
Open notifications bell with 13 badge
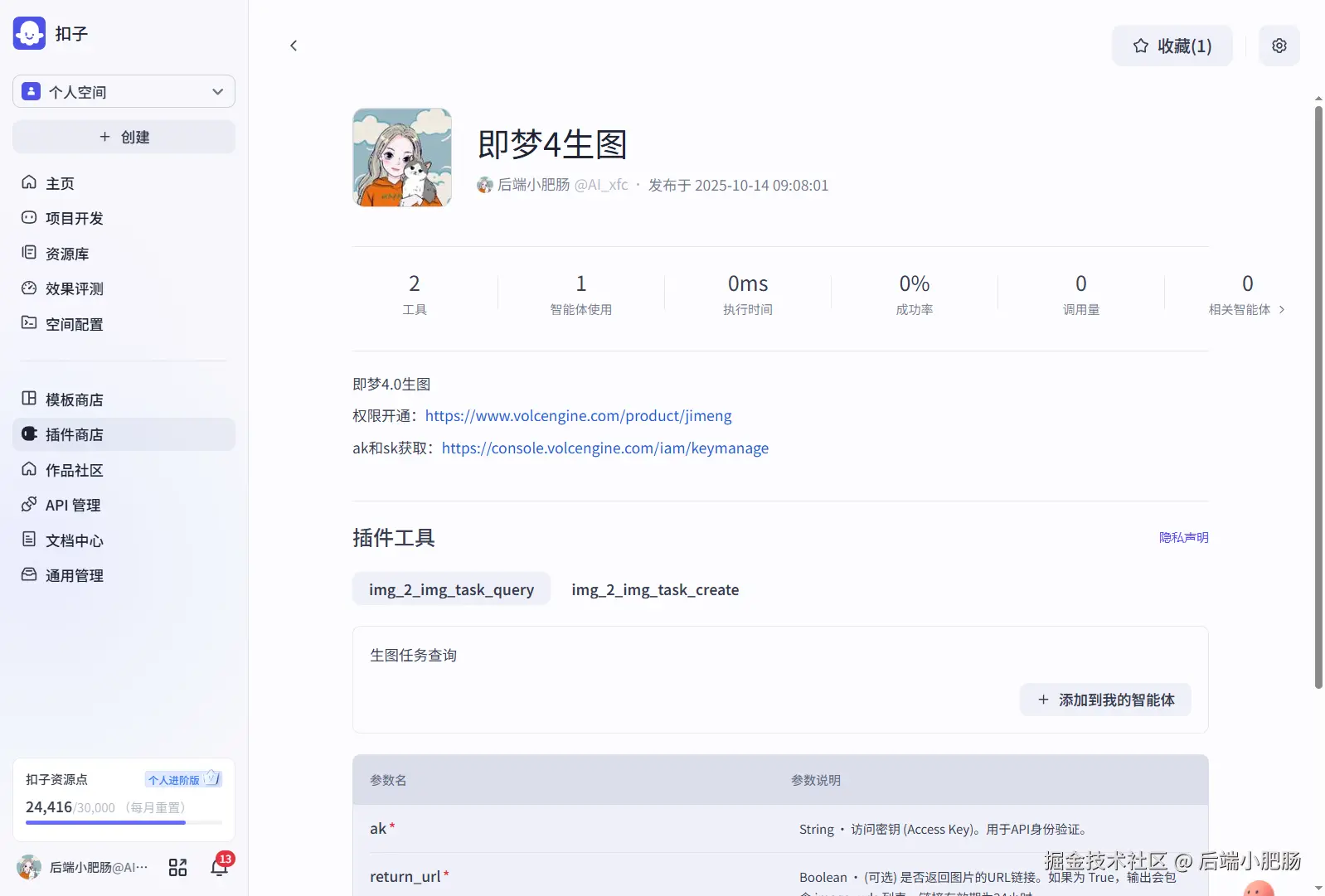pos(220,867)
